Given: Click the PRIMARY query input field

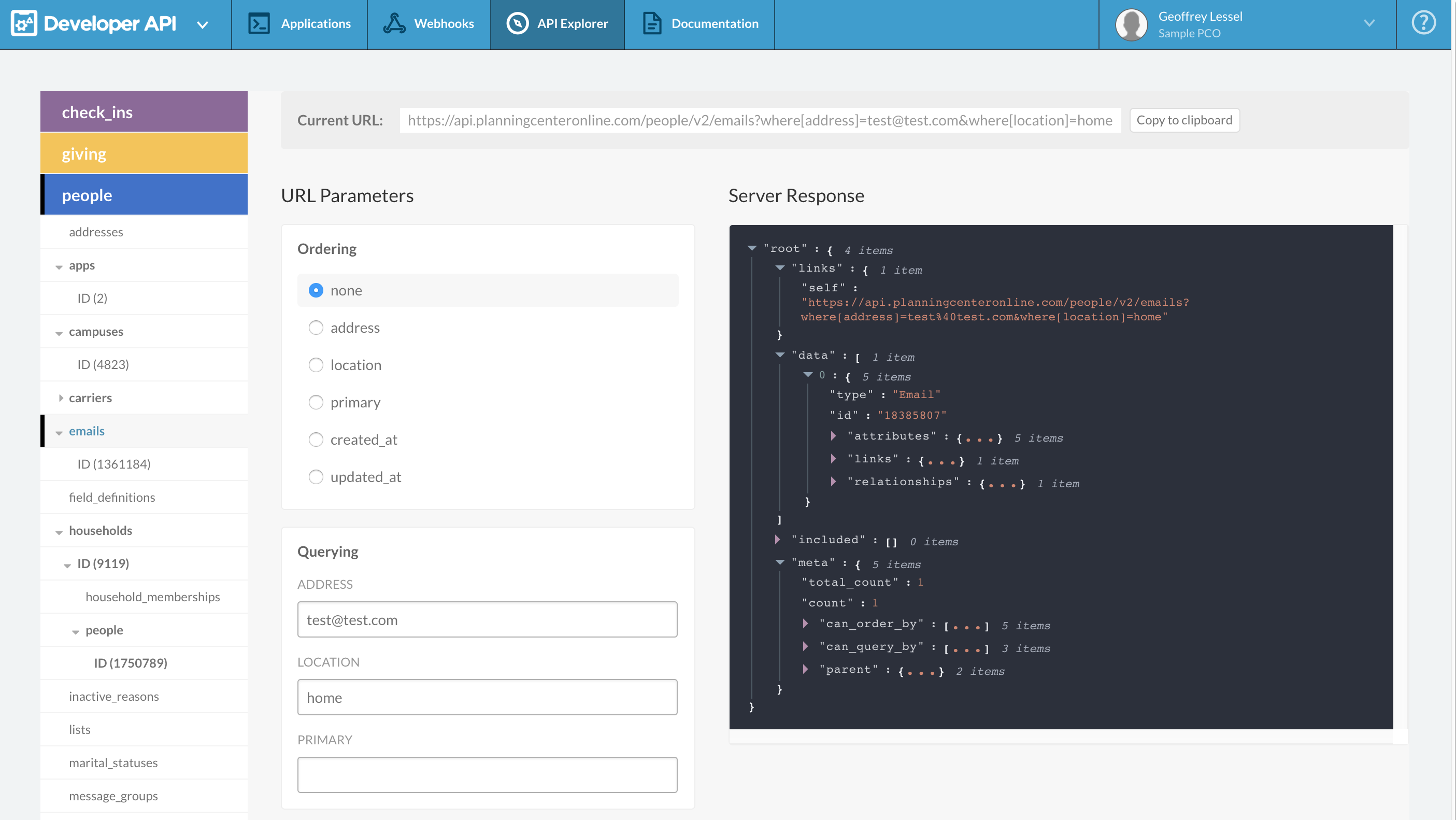Looking at the screenshot, I should (x=487, y=774).
